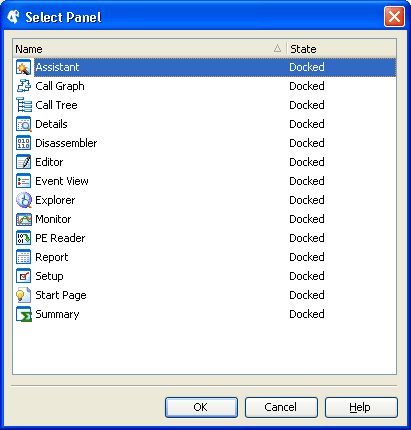Click the Editor pencil icon
This screenshot has width=411, height=430.
pos(24,162)
